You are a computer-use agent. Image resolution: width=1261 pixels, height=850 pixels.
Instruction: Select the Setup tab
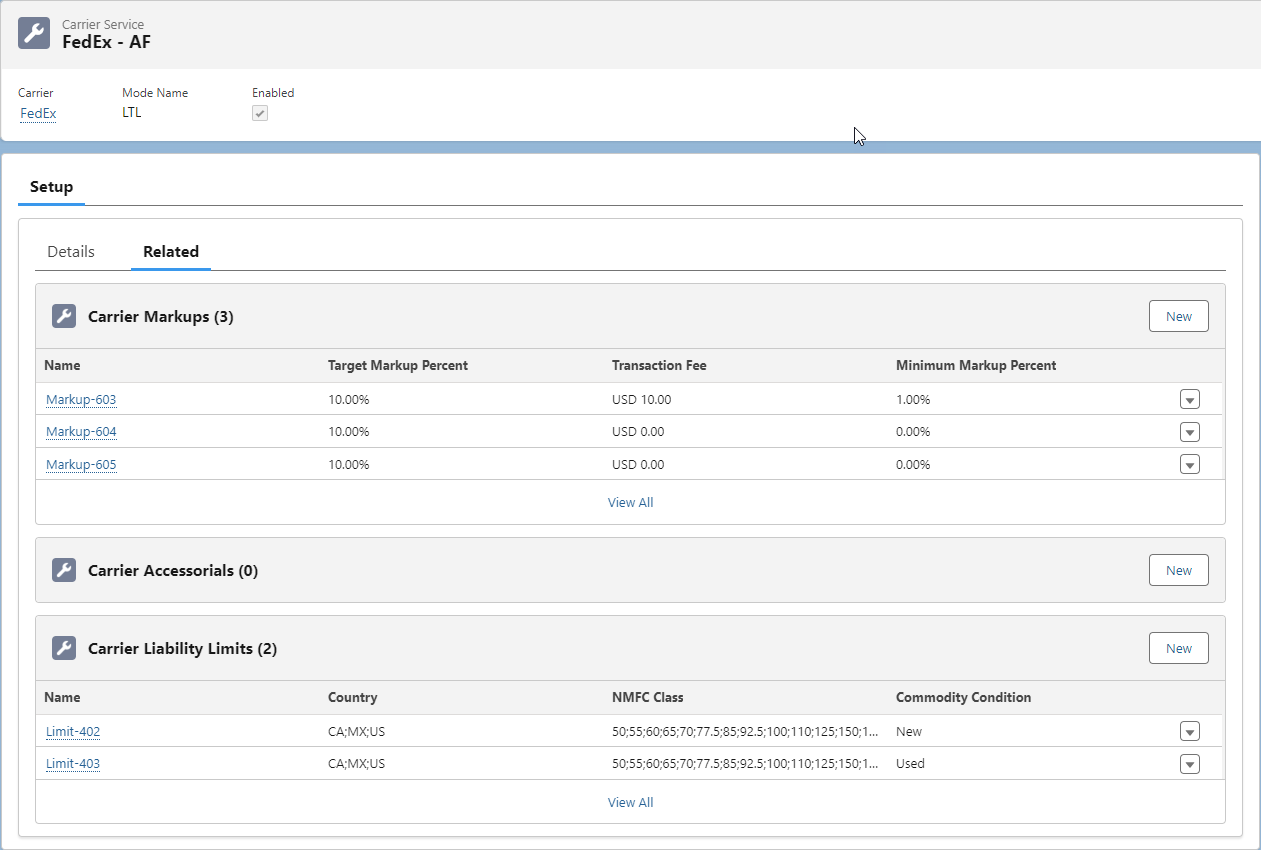coord(51,187)
